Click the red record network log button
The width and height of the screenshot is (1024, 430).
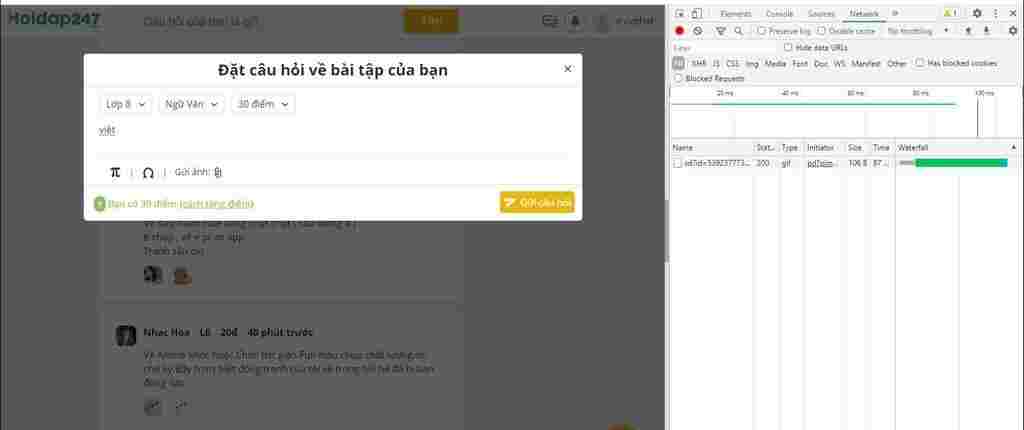[x=680, y=31]
